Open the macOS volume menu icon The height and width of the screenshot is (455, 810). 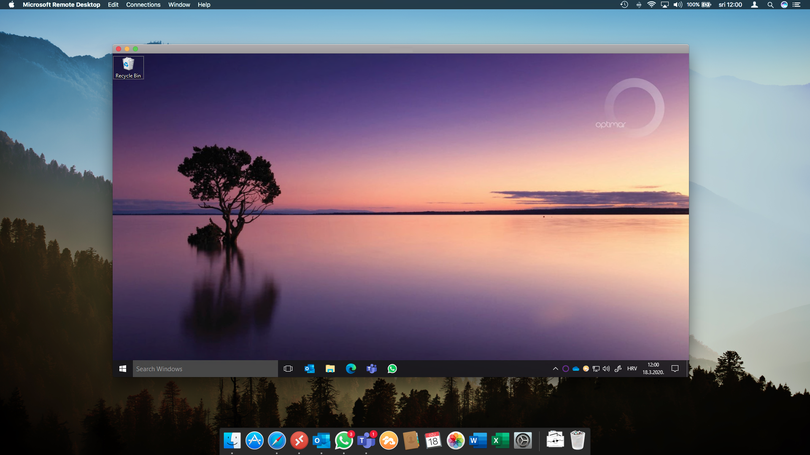[678, 5]
